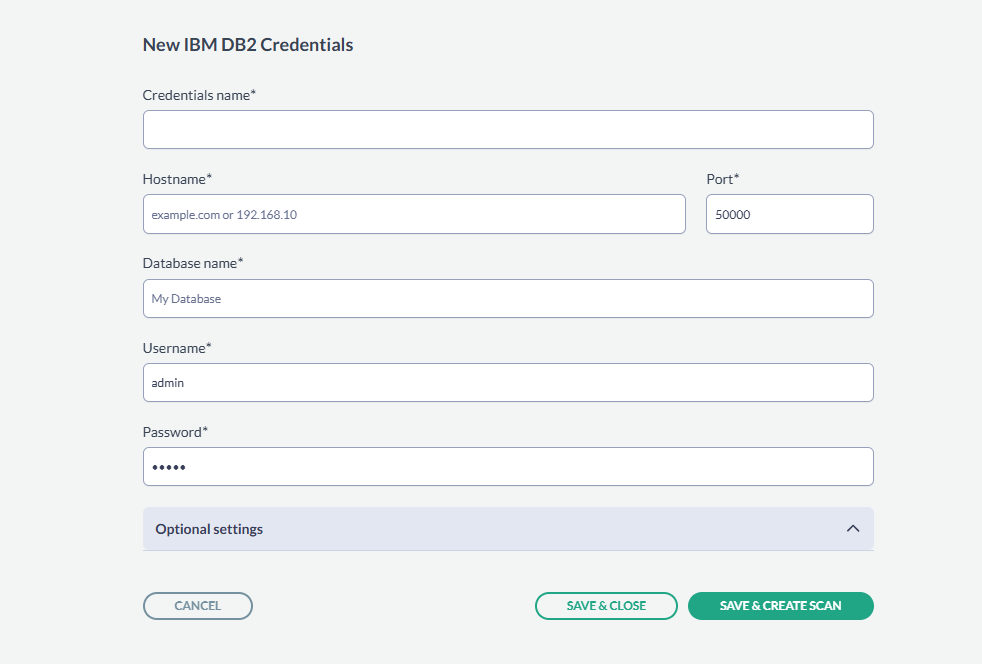Focus the Password field with masked dots
The height and width of the screenshot is (664, 982).
click(x=508, y=466)
